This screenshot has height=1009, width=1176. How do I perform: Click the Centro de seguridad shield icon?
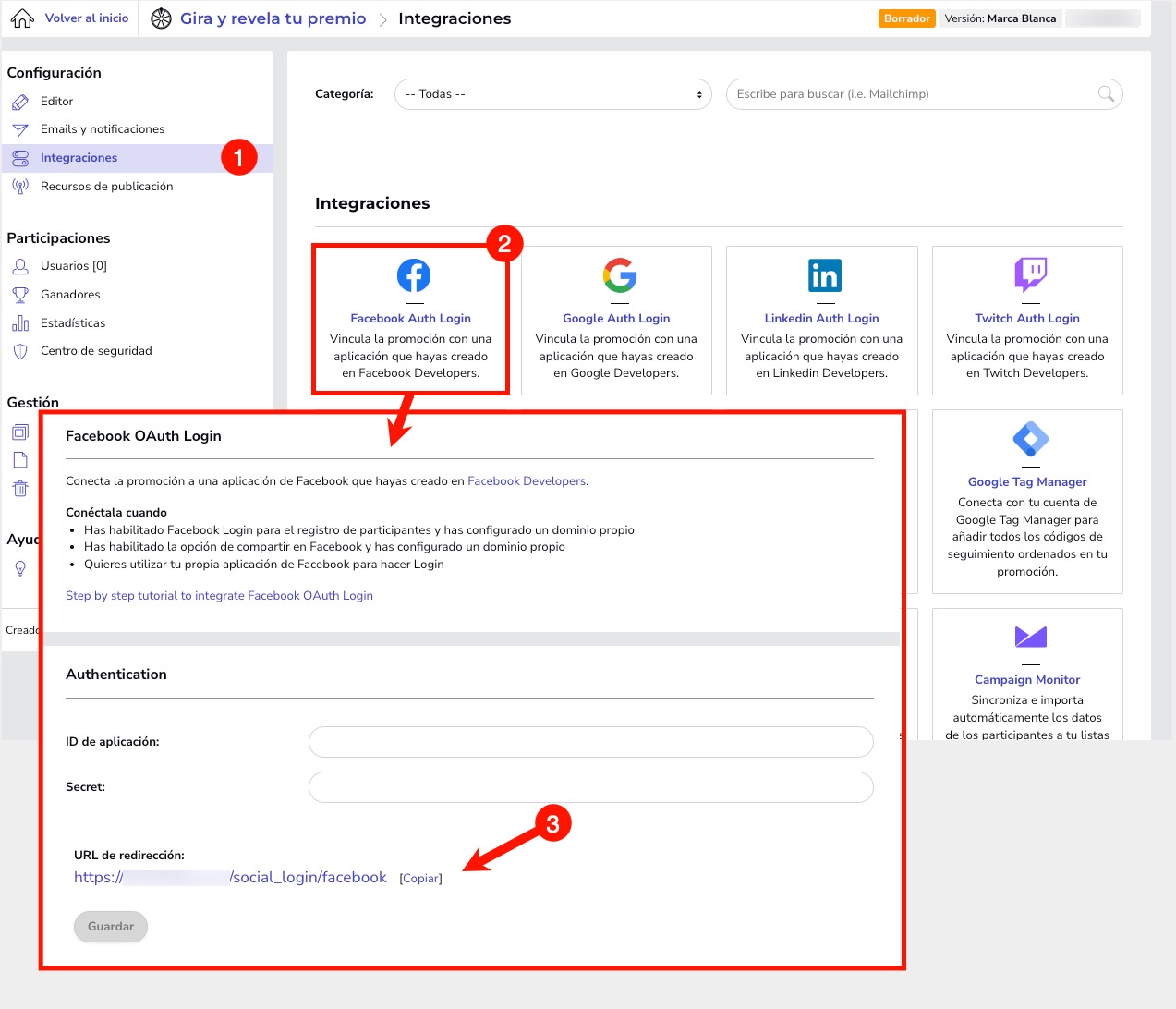tap(20, 351)
